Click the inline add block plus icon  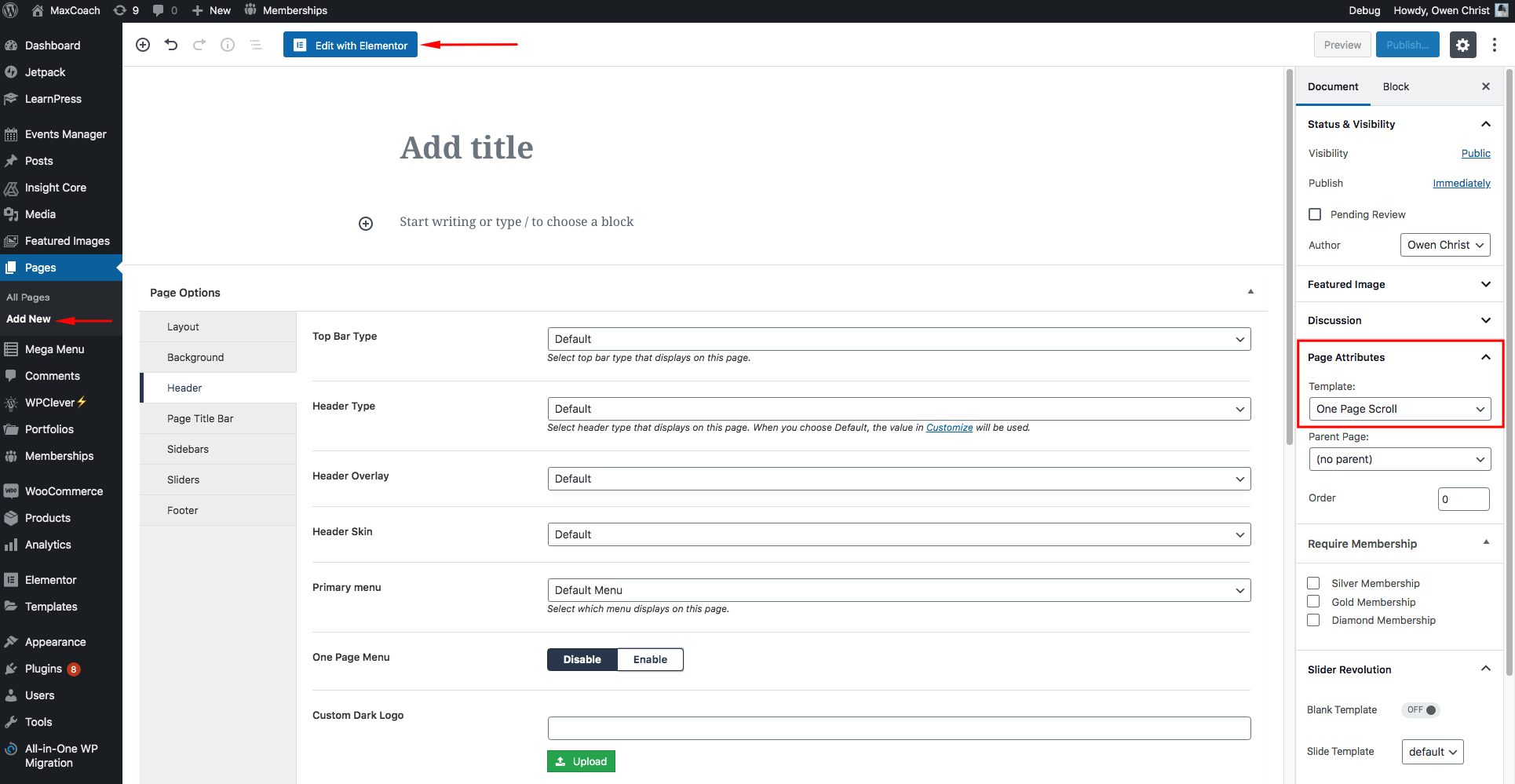366,224
